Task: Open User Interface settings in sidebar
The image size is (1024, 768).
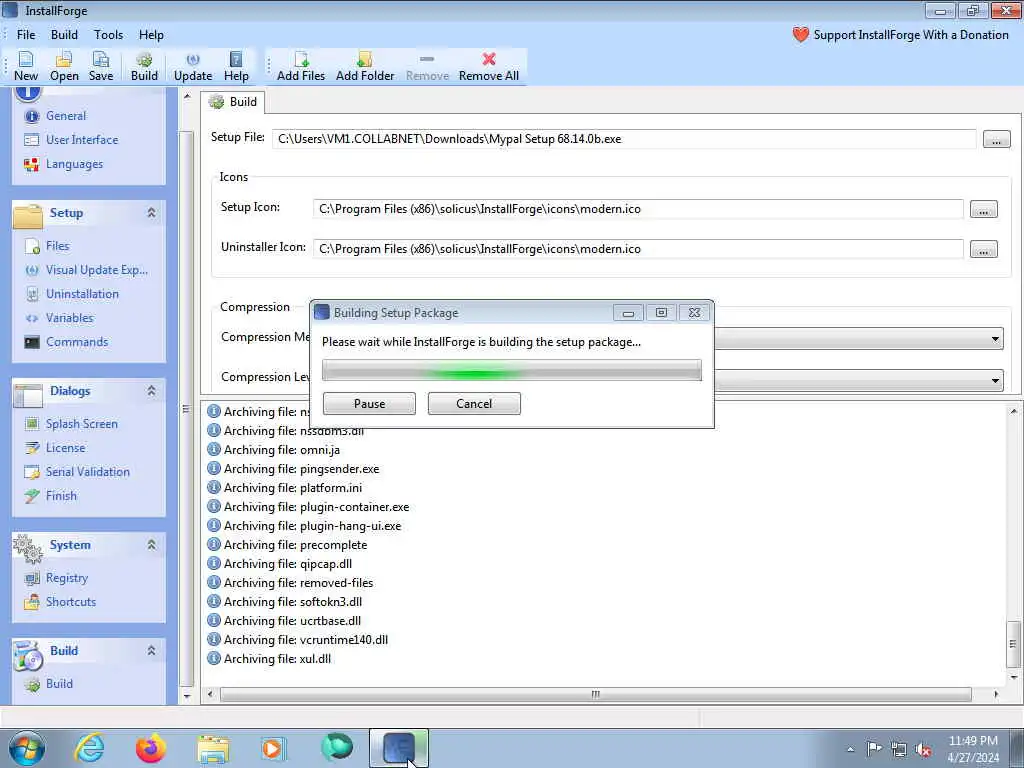Action: [82, 140]
